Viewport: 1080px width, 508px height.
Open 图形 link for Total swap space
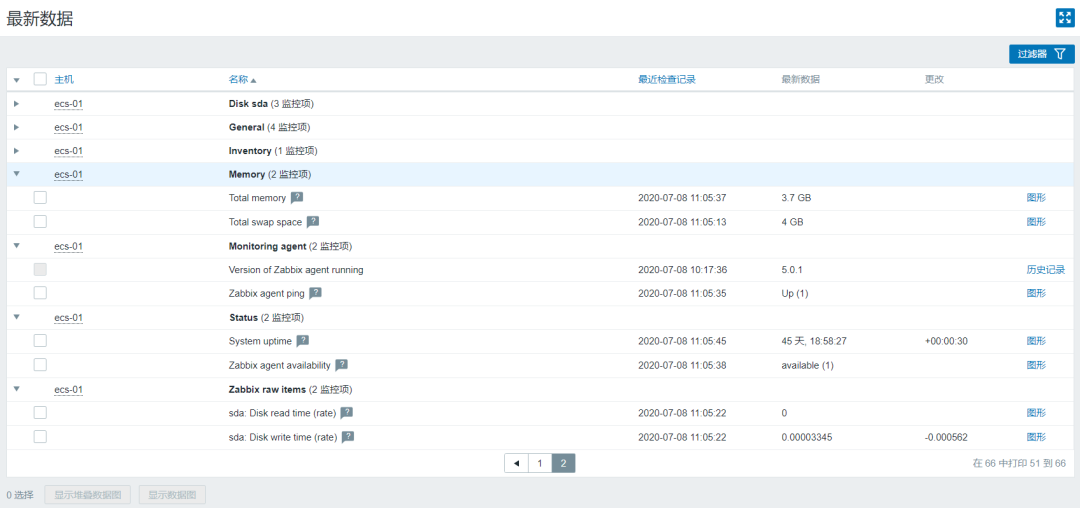point(1036,222)
